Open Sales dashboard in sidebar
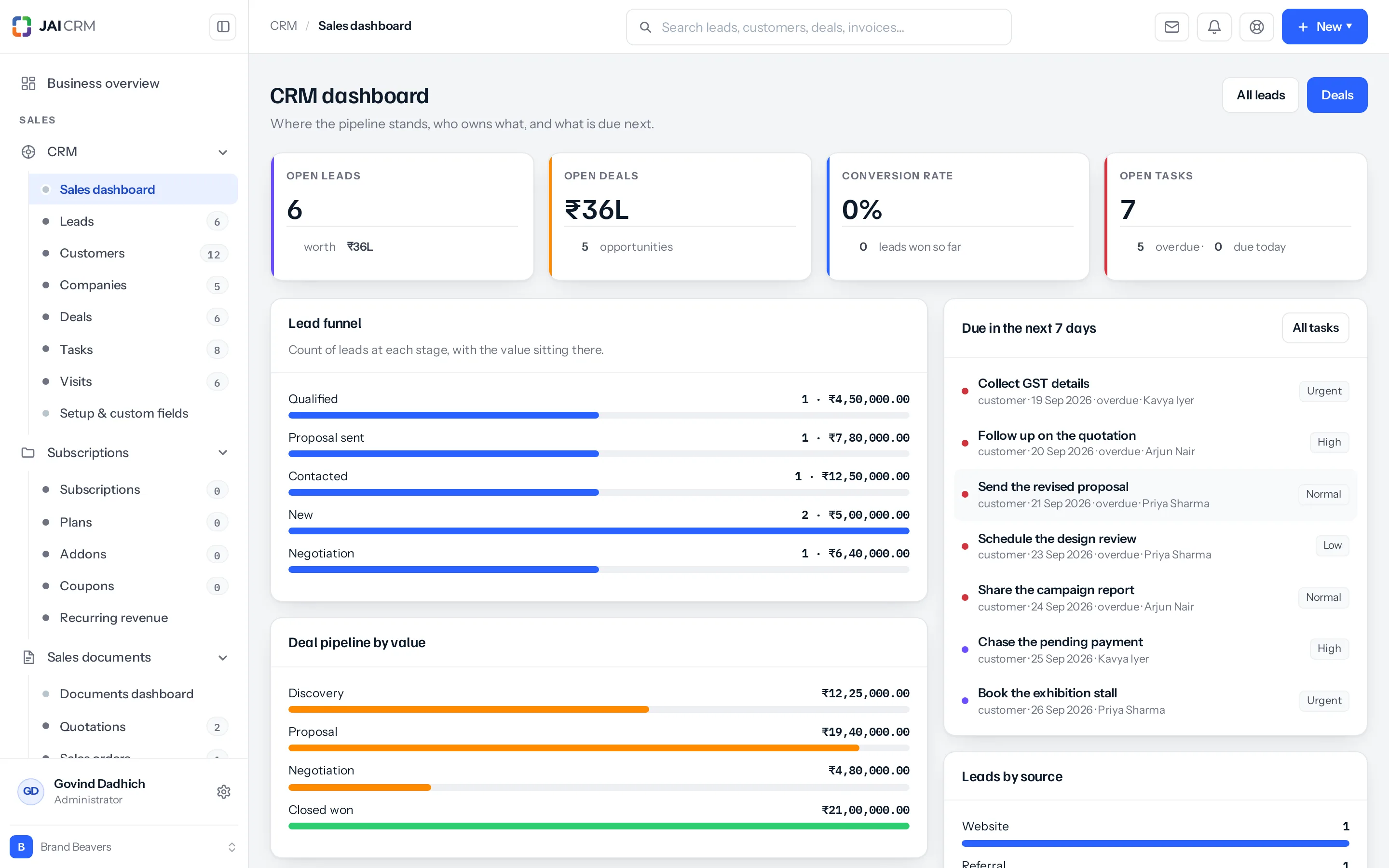The image size is (1389, 868). [133, 189]
